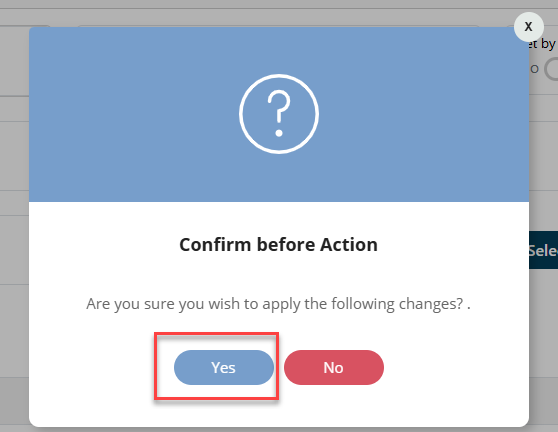This screenshot has height=432, width=558.
Task: Click the white ring outline around the question mark
Action: pos(279,76)
